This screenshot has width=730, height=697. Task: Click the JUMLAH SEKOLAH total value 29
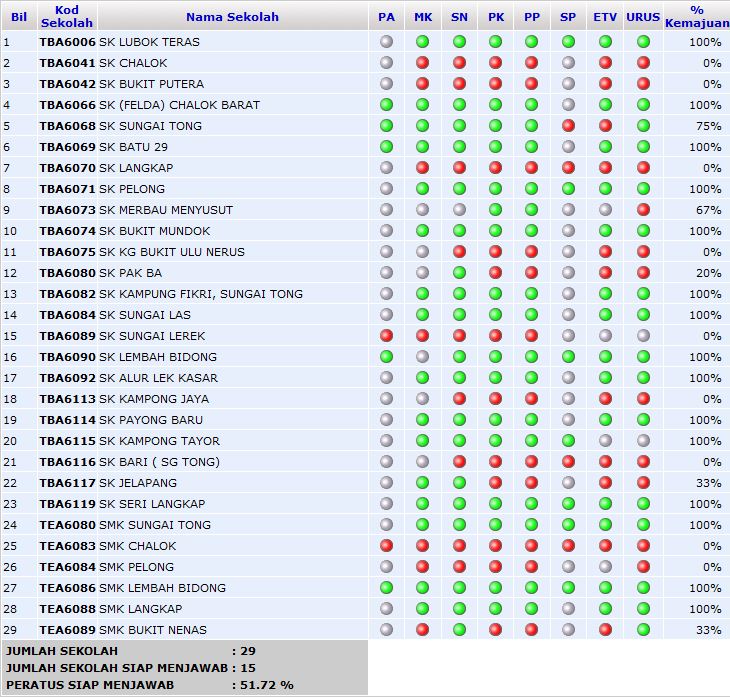[248, 651]
